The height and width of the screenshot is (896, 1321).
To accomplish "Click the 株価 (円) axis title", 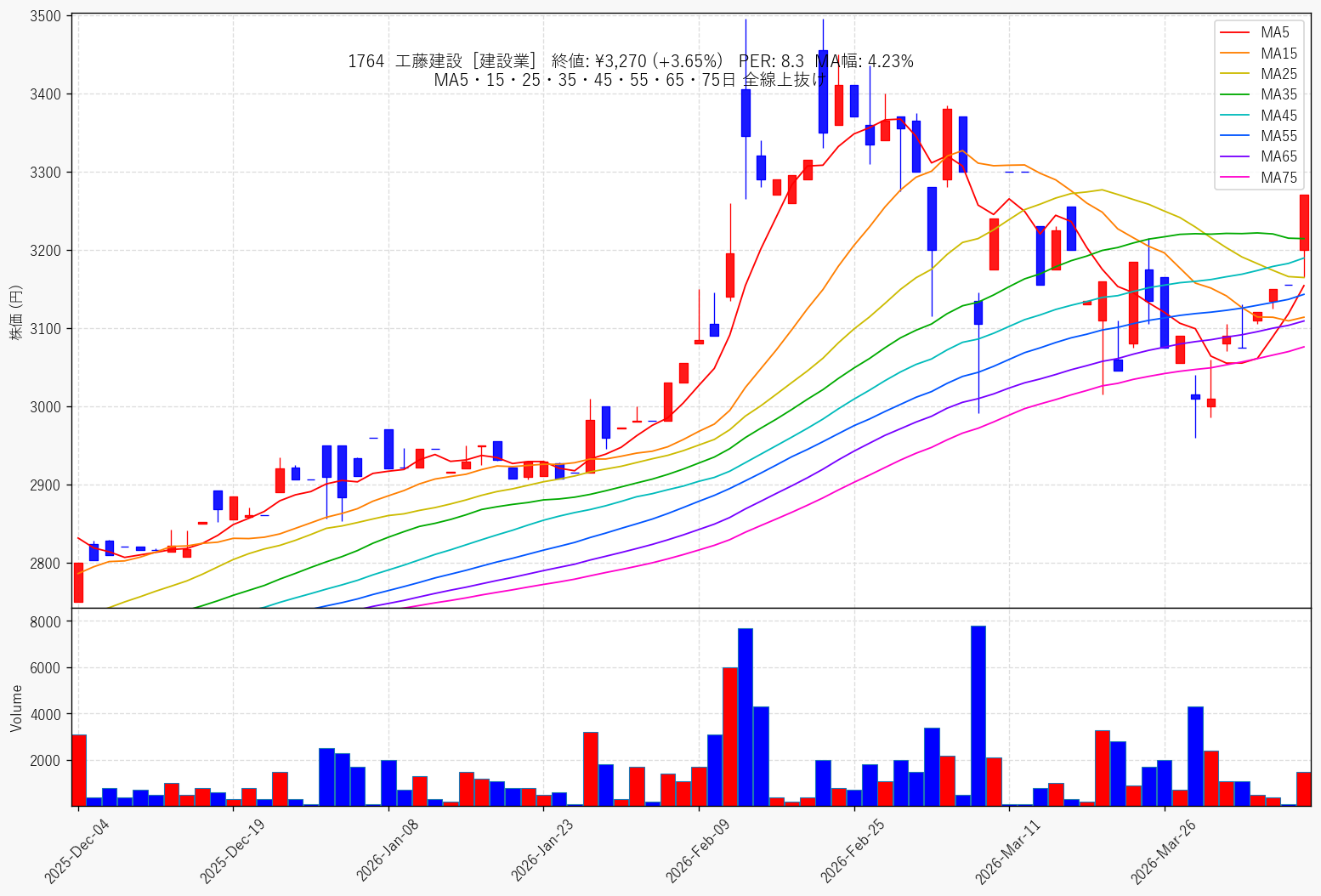I will pos(16,313).
